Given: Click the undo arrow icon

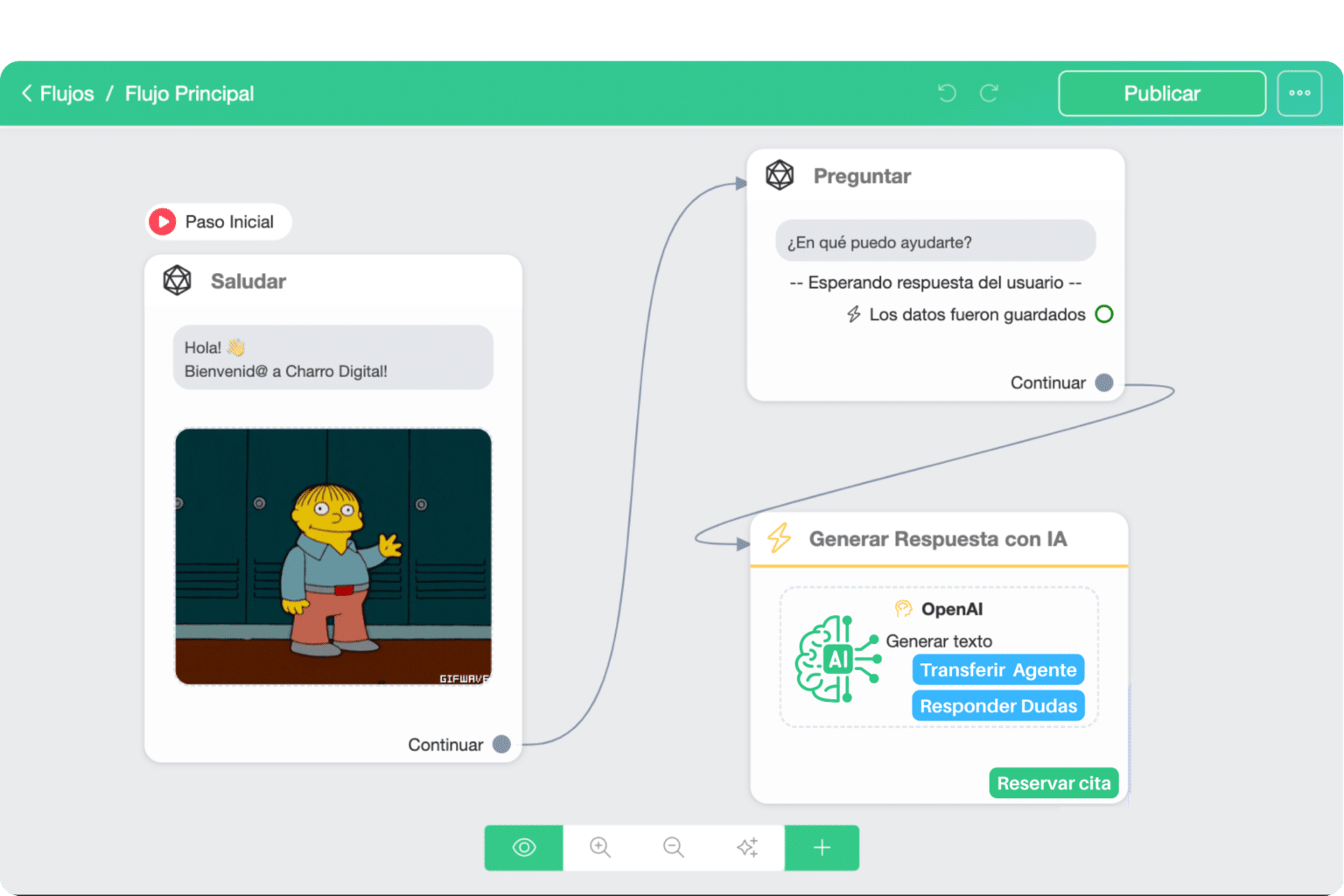Looking at the screenshot, I should tap(947, 93).
